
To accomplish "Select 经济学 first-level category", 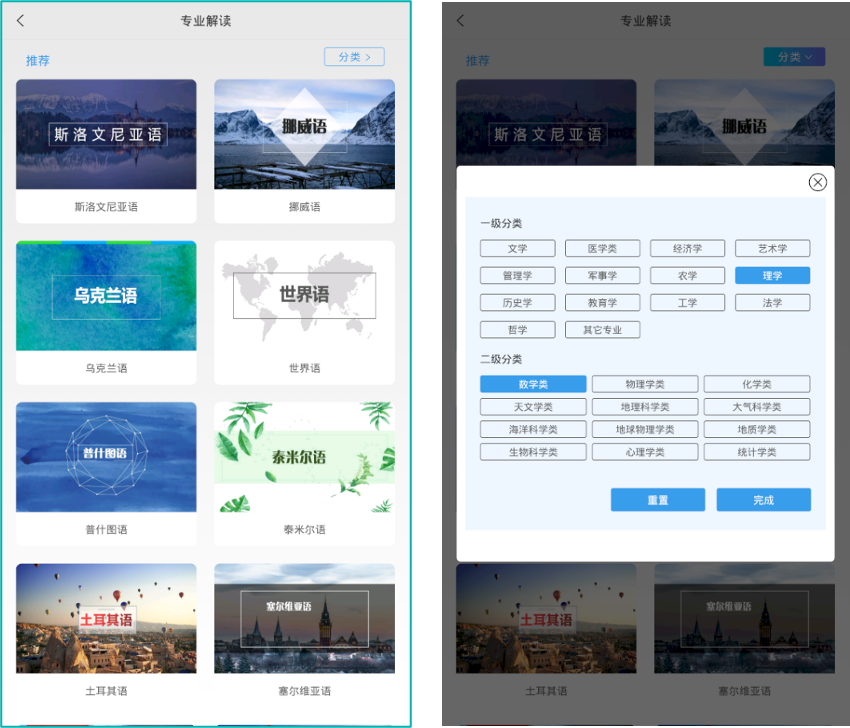I will click(687, 248).
